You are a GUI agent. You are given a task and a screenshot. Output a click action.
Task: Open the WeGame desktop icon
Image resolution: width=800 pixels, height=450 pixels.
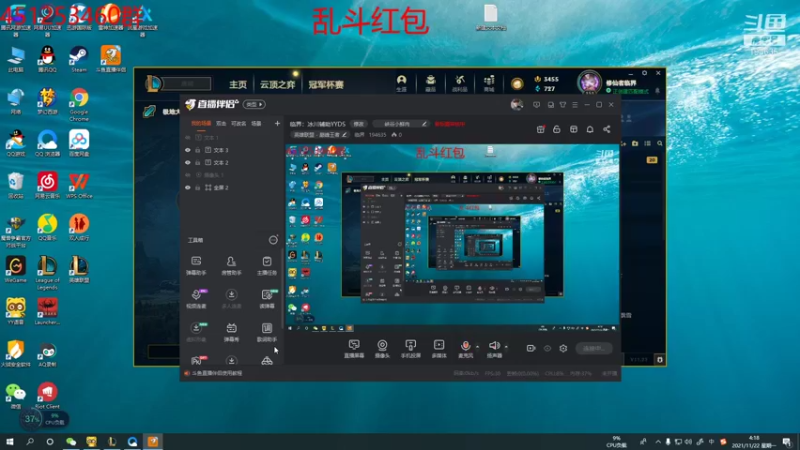coord(15,269)
